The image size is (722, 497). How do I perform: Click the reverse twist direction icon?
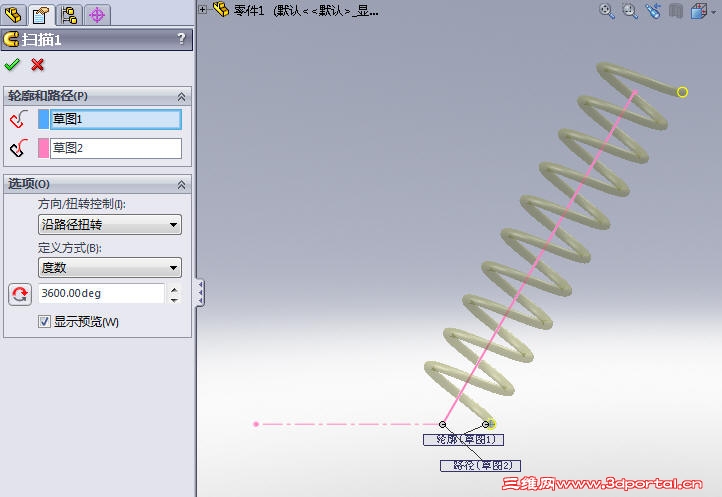point(20,294)
